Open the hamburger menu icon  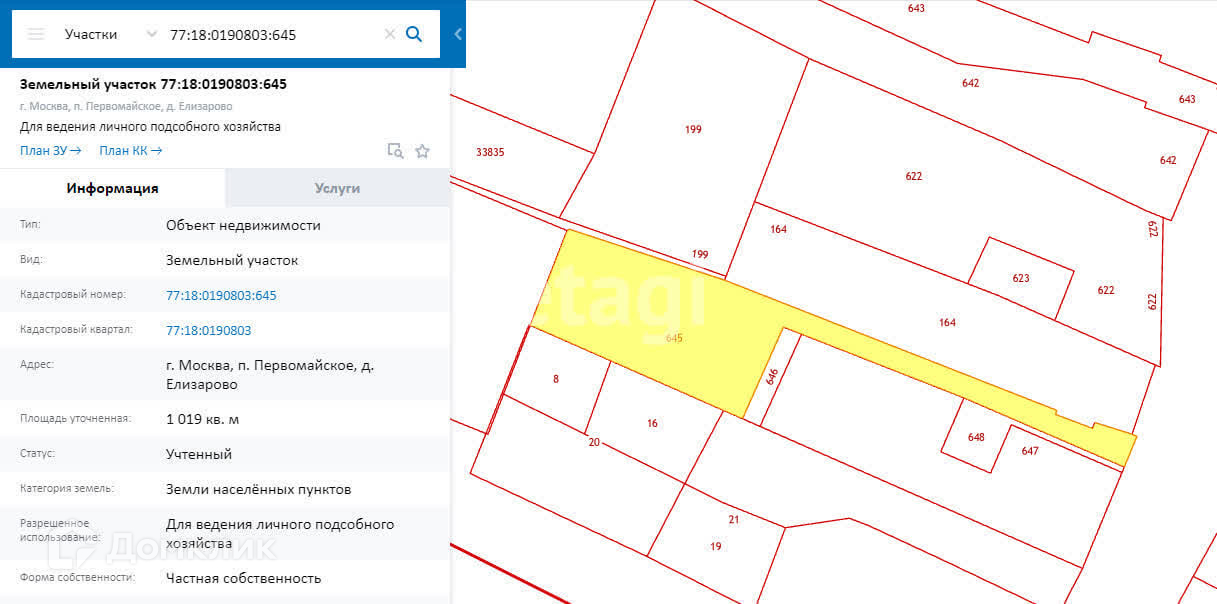pos(36,34)
